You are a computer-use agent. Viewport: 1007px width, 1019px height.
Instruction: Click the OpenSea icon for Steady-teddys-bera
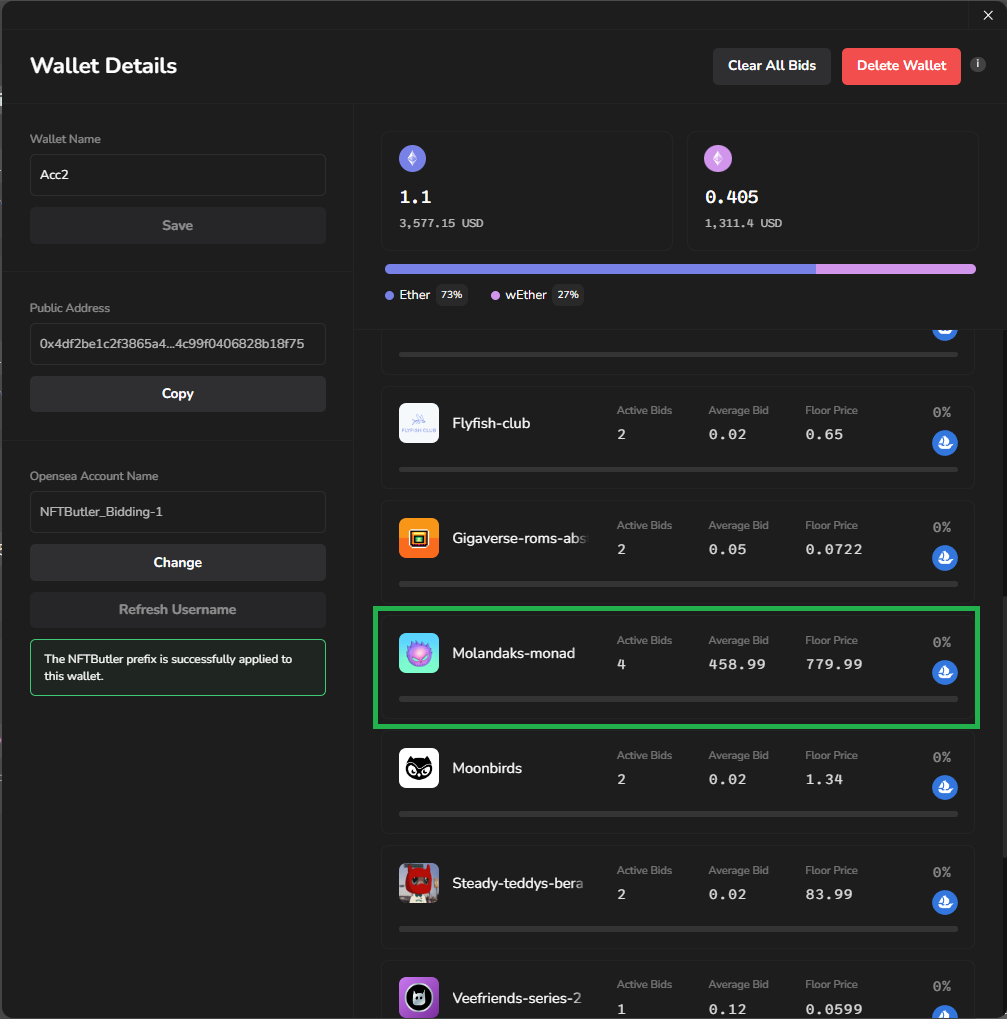(x=944, y=902)
